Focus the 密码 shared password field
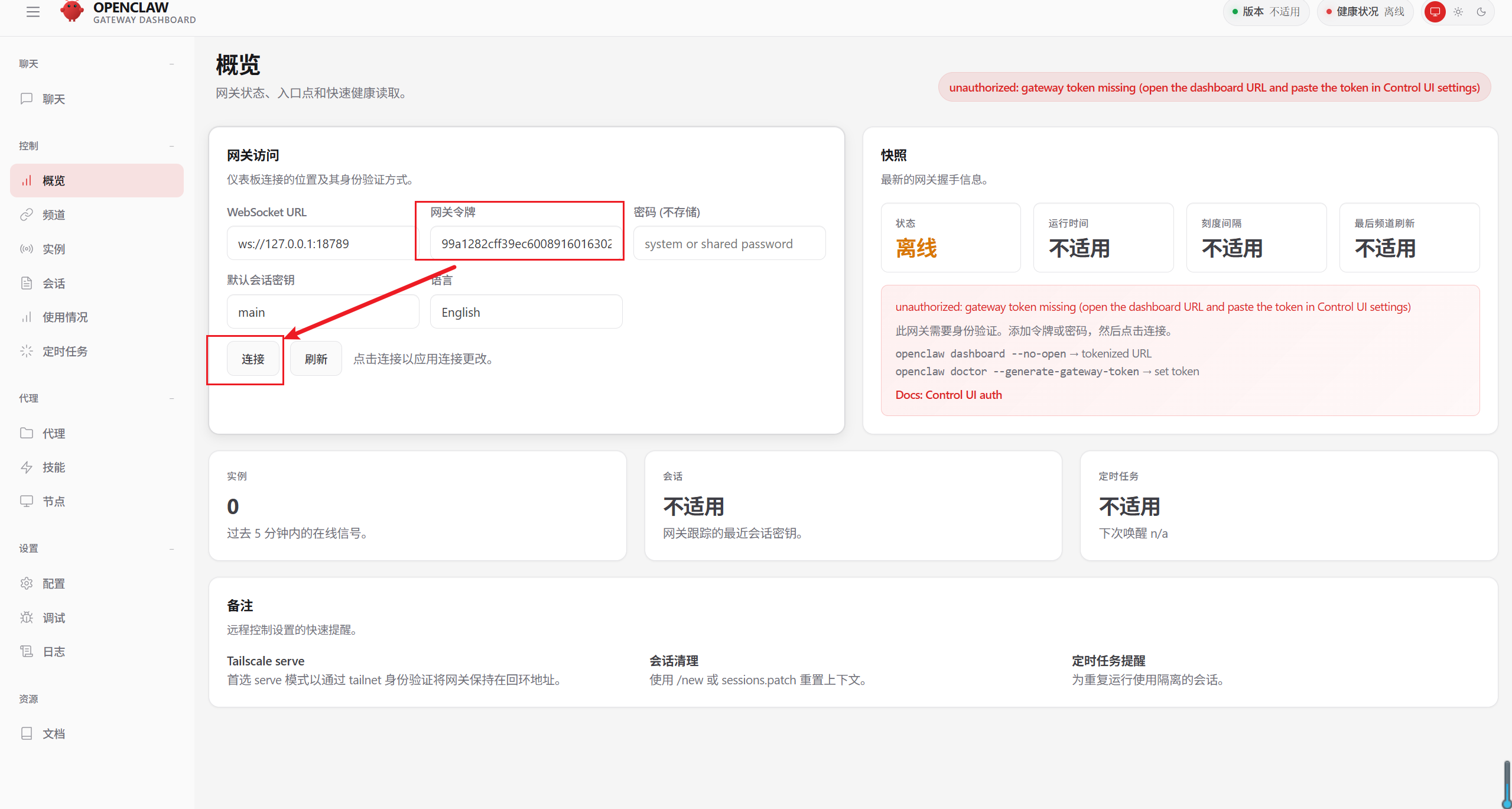 729,243
